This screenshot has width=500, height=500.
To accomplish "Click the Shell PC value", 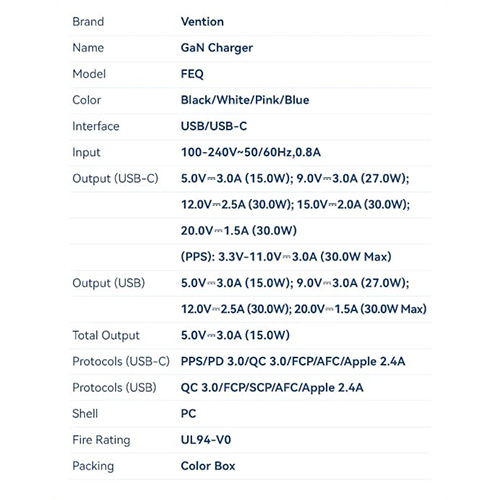I will tap(188, 414).
